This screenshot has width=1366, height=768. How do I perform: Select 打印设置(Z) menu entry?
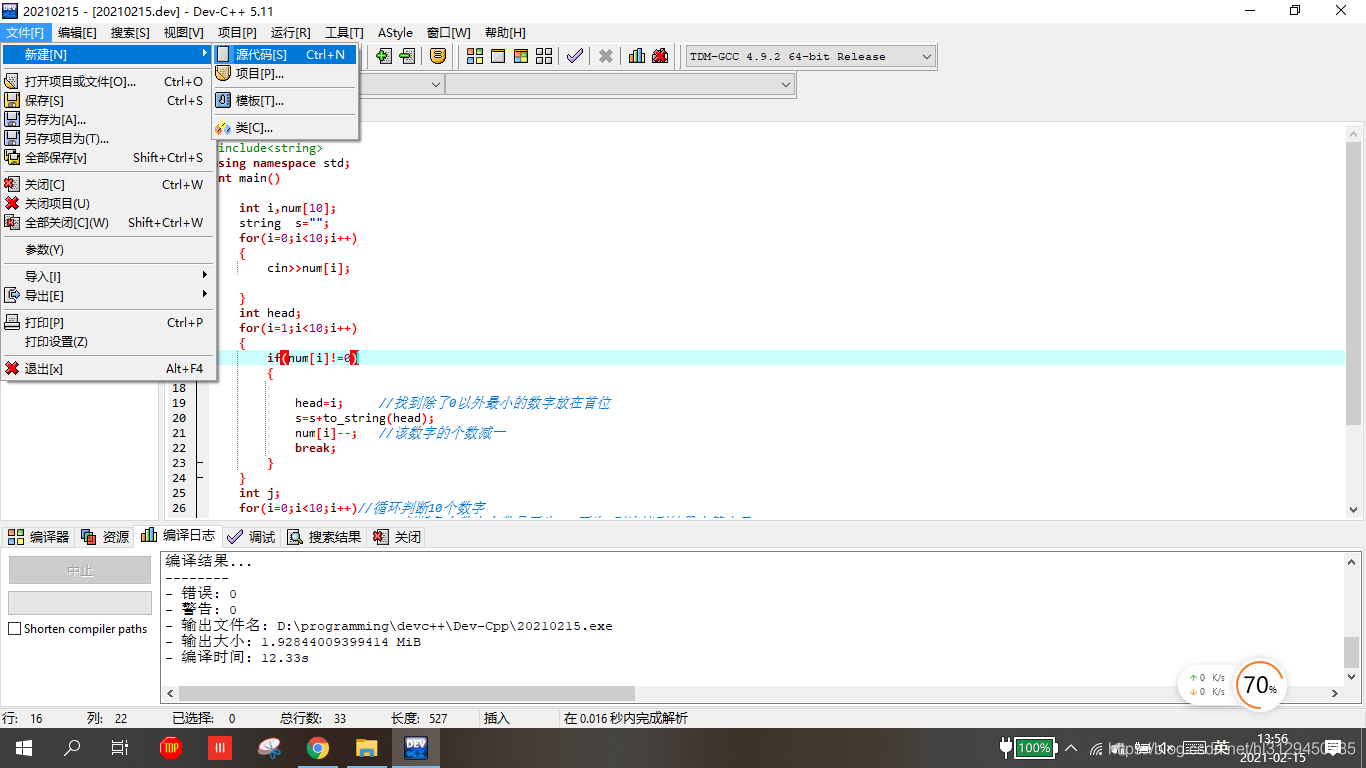(107, 341)
